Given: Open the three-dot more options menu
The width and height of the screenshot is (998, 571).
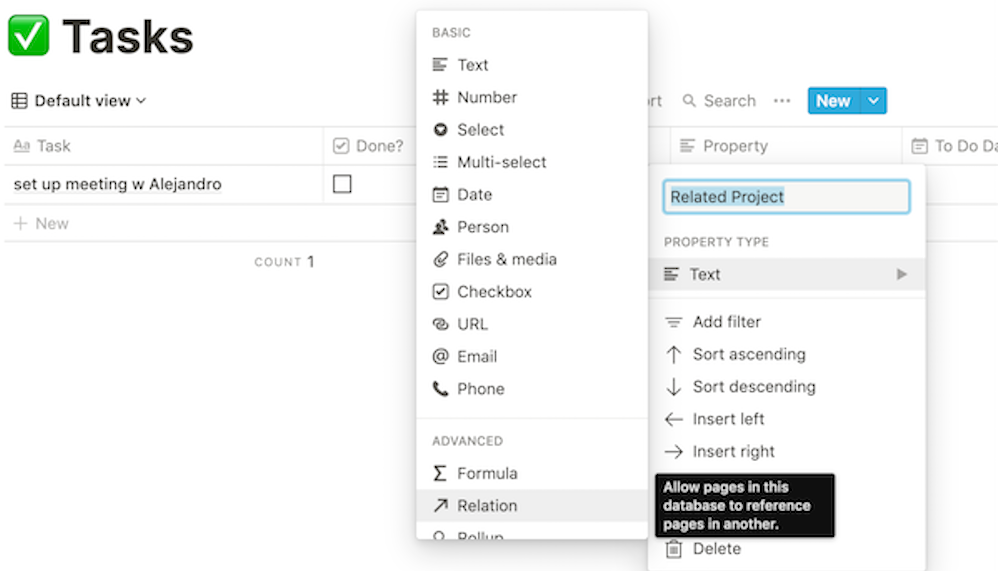Looking at the screenshot, I should click(x=782, y=101).
